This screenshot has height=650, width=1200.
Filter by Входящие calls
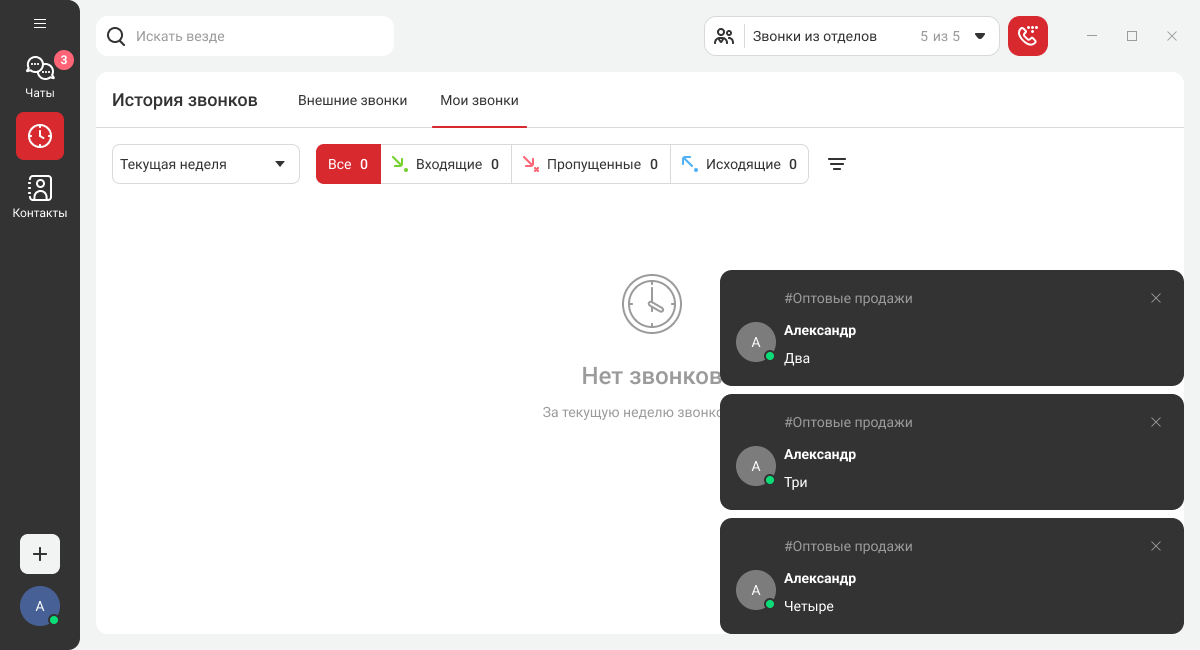(446, 164)
